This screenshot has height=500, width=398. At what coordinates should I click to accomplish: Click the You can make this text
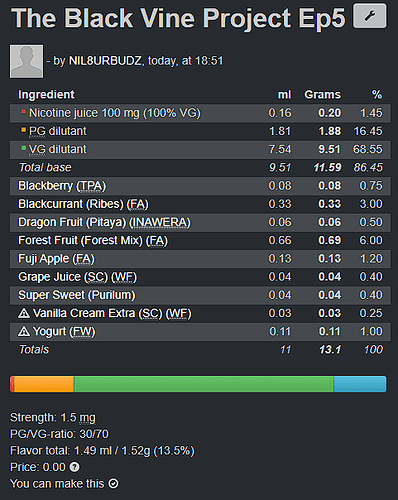[x=57, y=483]
